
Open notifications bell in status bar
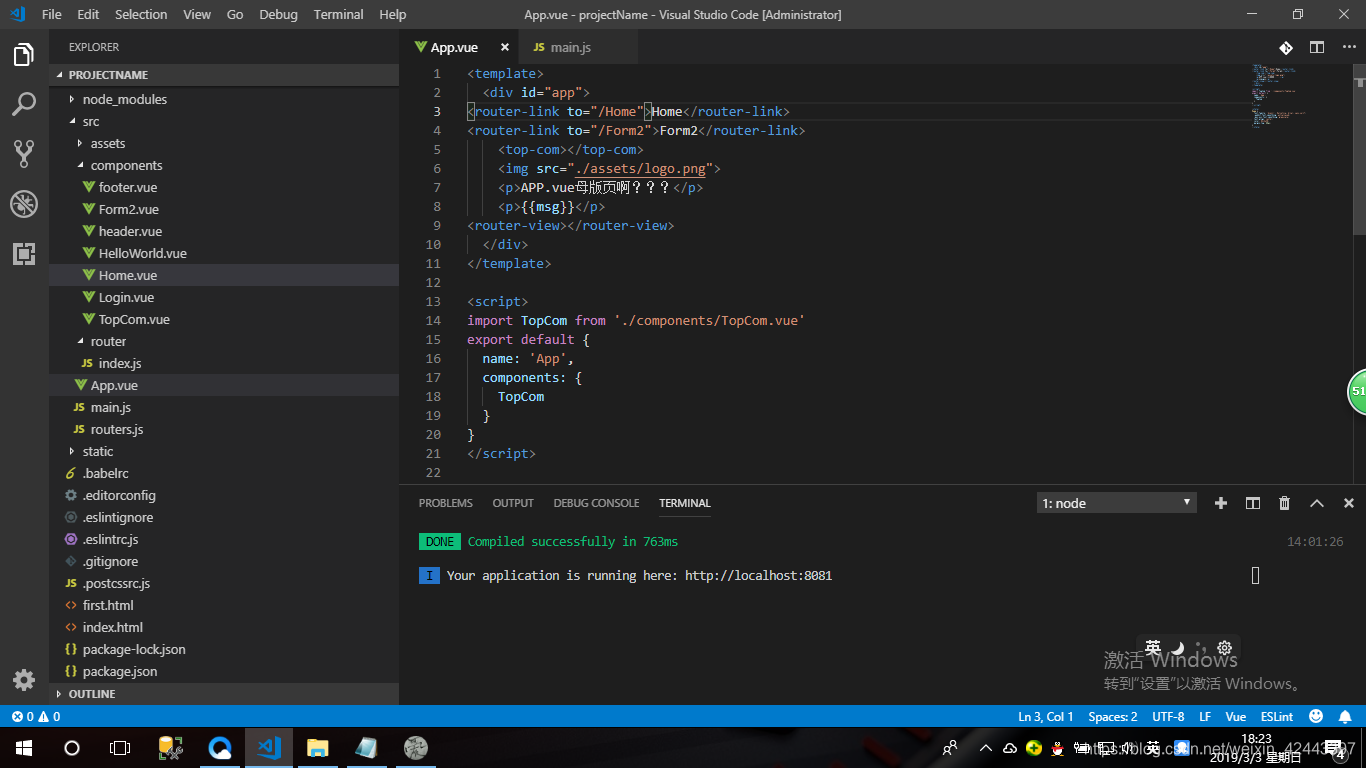click(x=1346, y=716)
